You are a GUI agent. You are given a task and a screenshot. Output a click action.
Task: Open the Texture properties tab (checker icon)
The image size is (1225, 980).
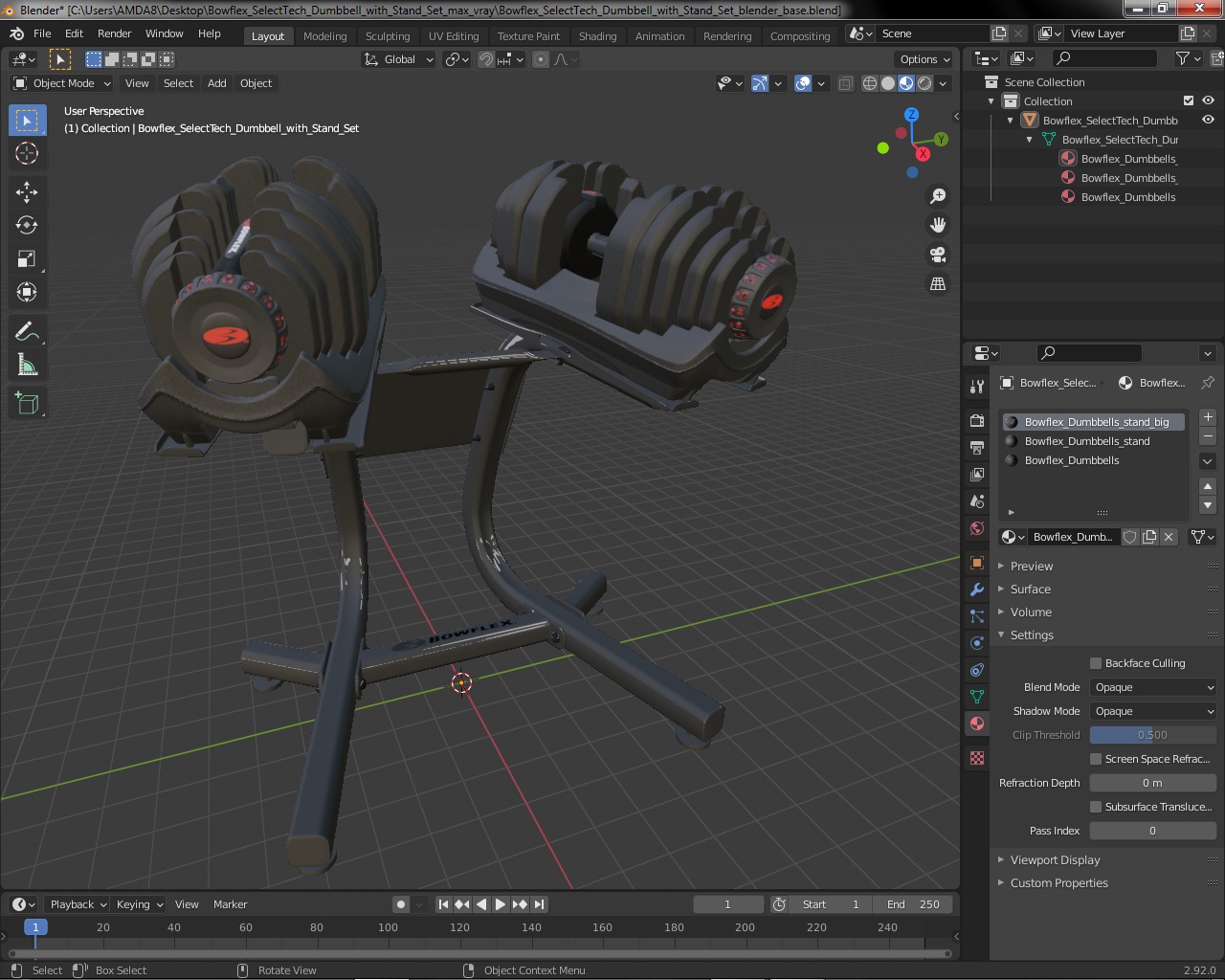[x=977, y=758]
